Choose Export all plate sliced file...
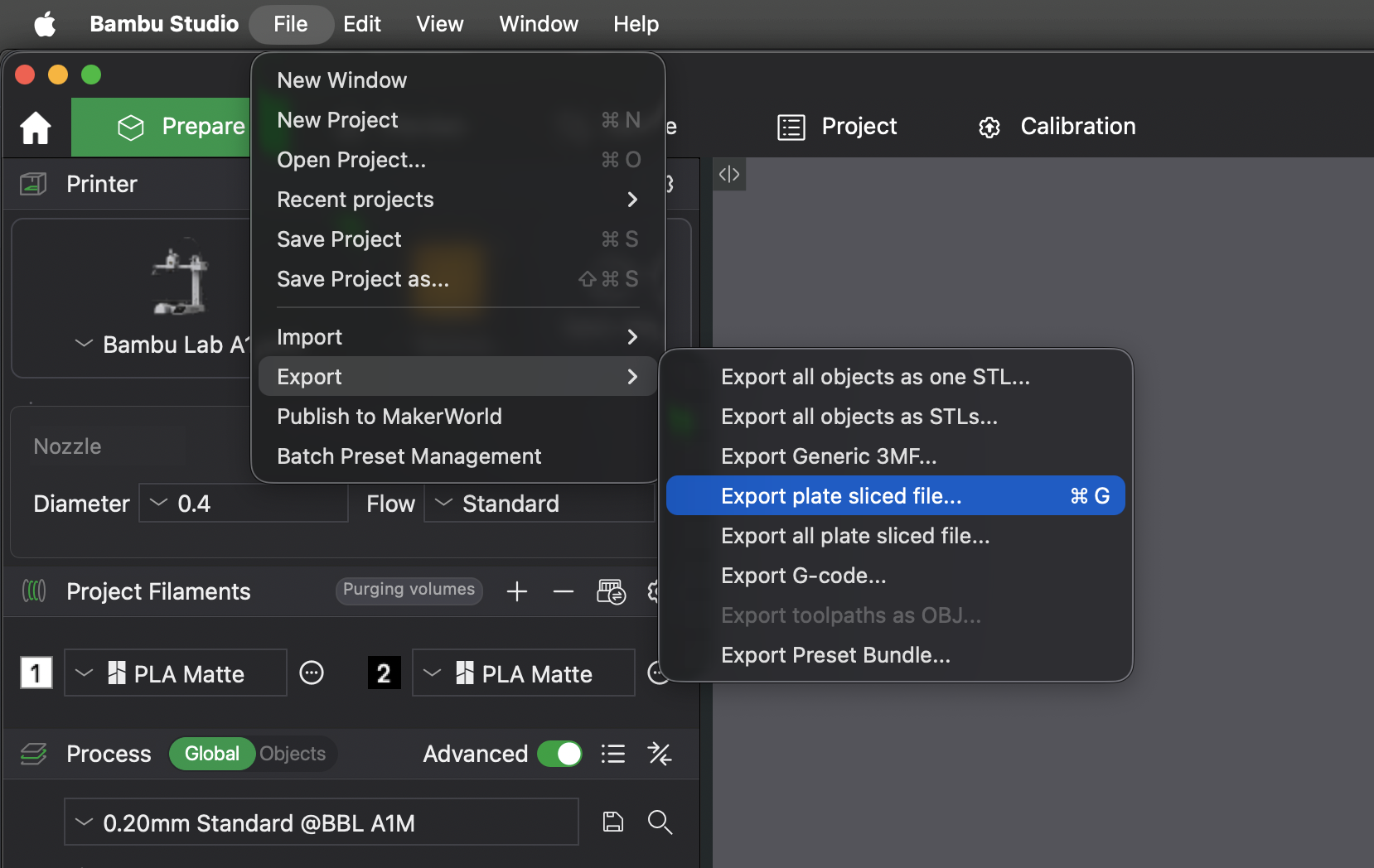1374x868 pixels. (896, 536)
